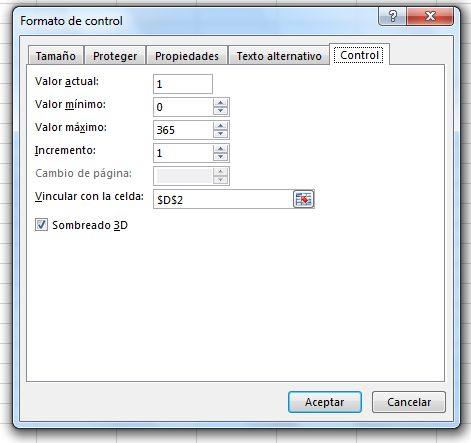Click inside Vincular con la celda field
This screenshot has width=471, height=443.
click(223, 199)
